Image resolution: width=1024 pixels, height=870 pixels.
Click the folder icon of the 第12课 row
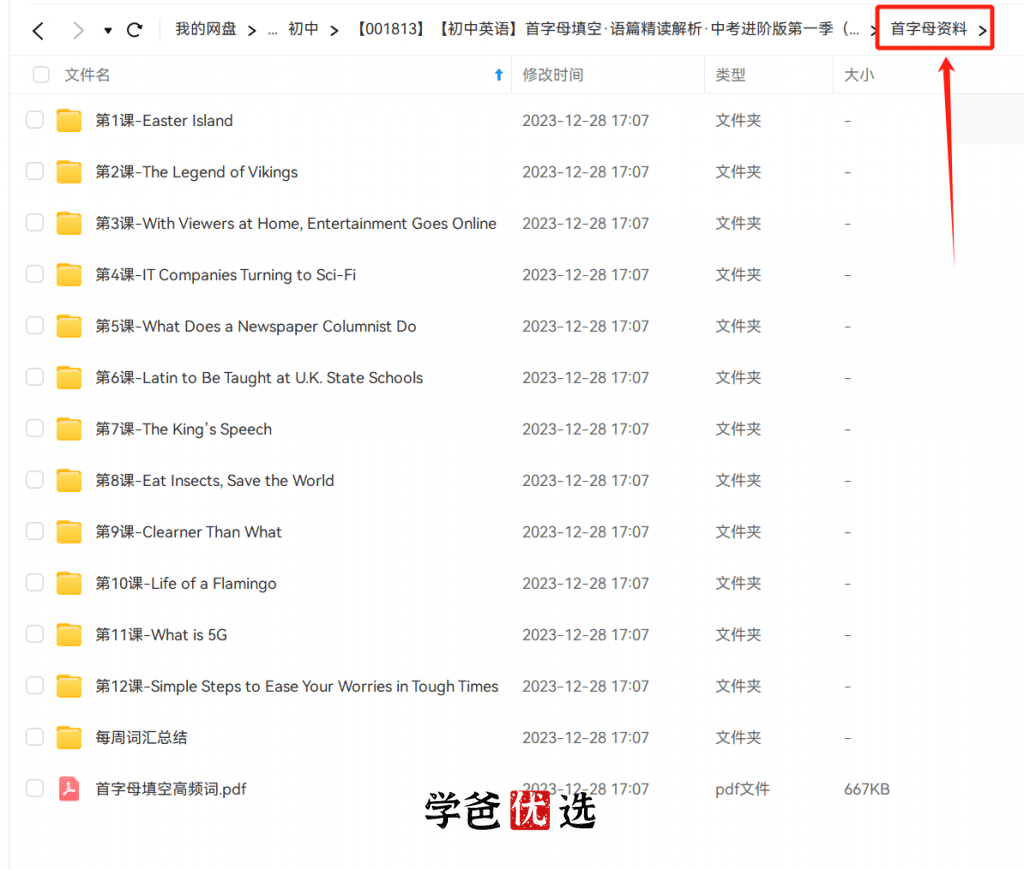point(69,686)
